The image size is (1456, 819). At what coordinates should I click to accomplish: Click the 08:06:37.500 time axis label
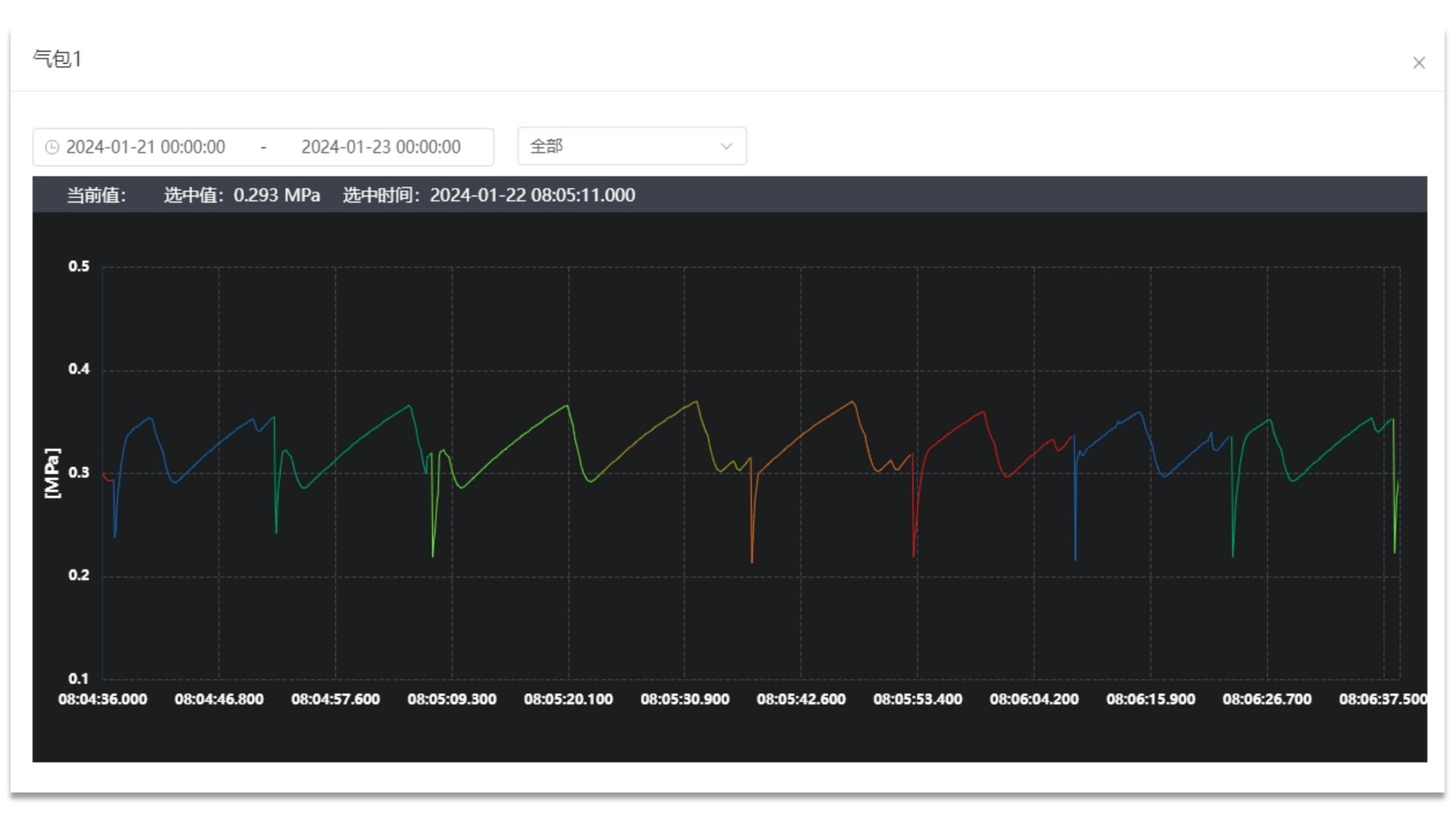click(x=1382, y=699)
